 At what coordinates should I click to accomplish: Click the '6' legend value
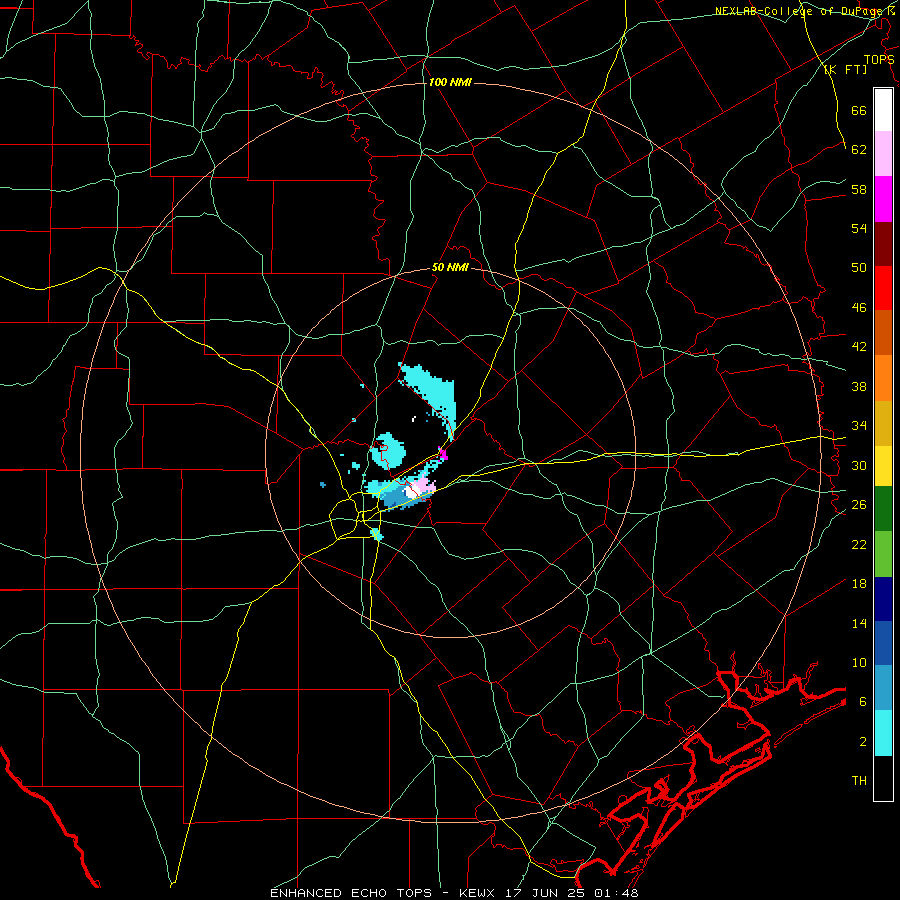click(863, 701)
